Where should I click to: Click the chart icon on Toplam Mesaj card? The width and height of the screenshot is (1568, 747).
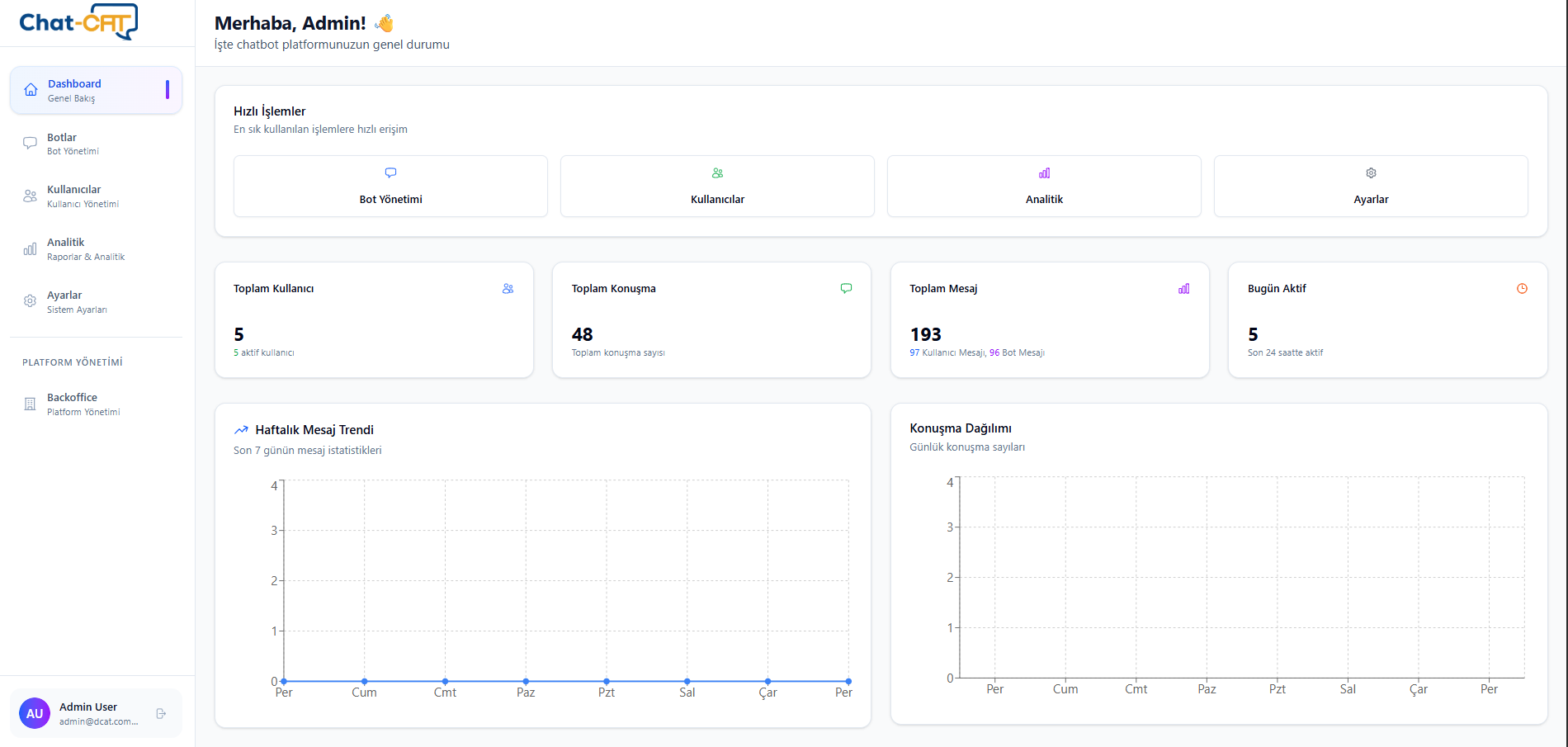(x=1184, y=289)
